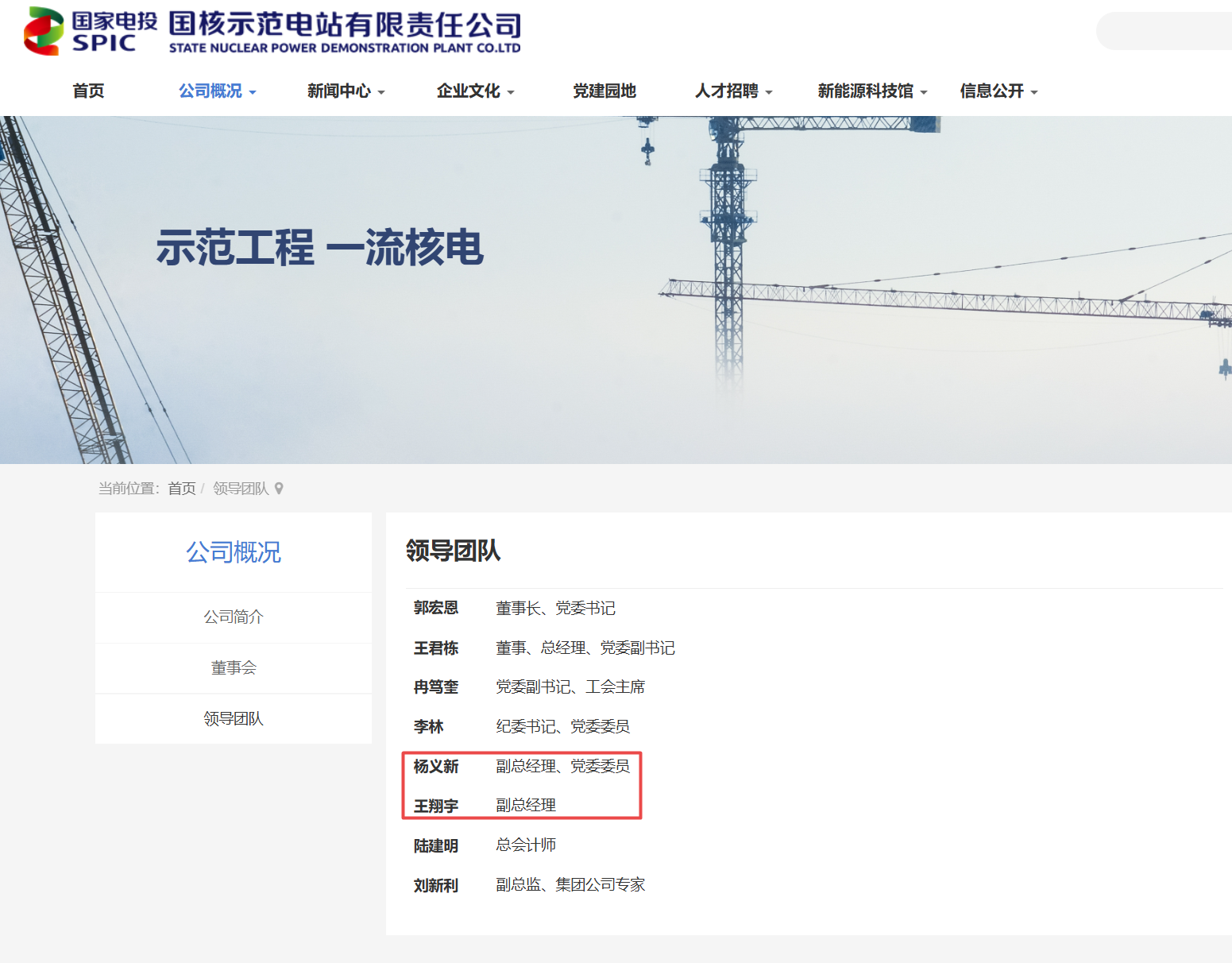This screenshot has width=1232, height=963.
Task: Expand the 新能源科技馆 dropdown menu
Action: point(873,91)
